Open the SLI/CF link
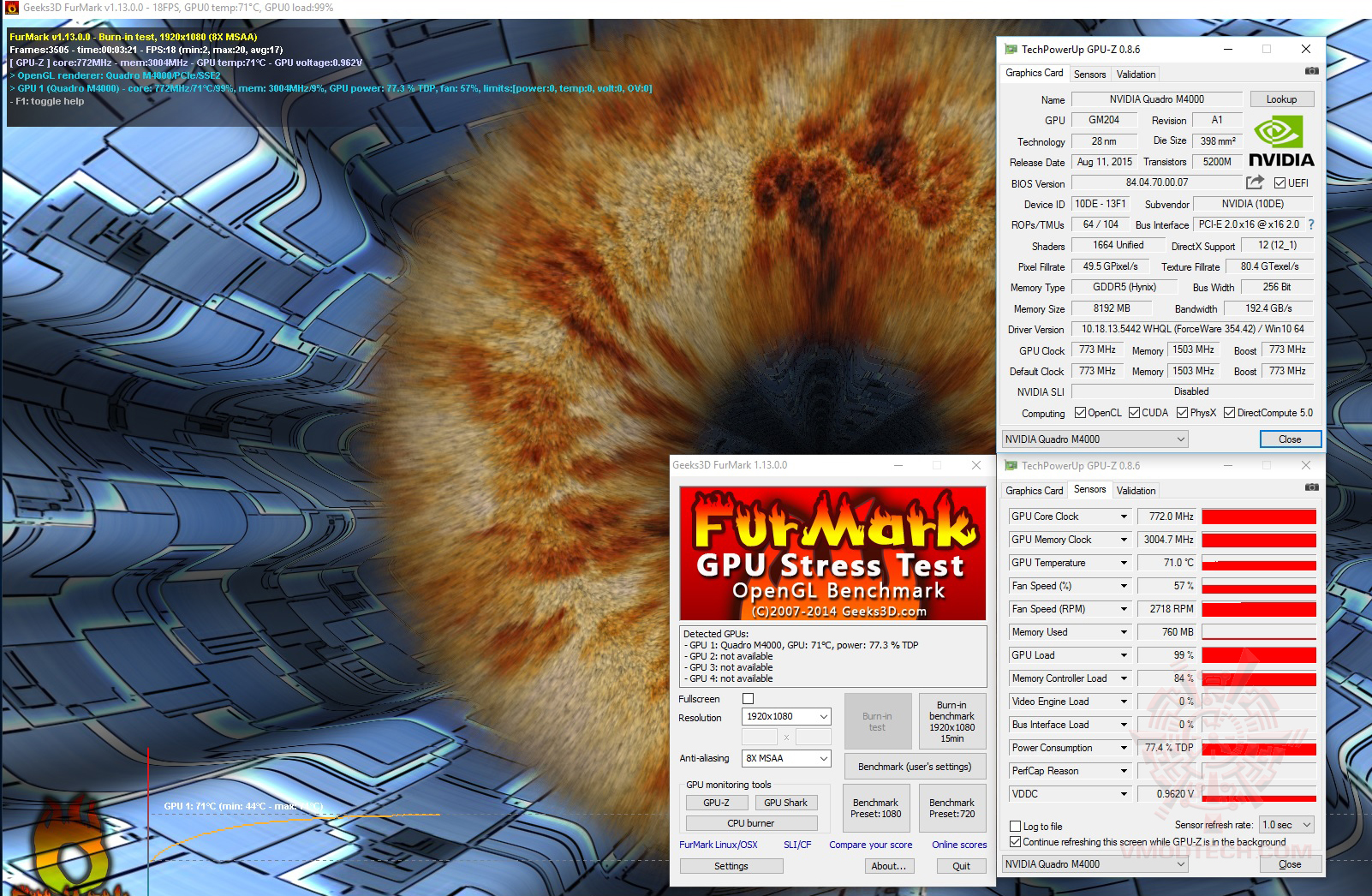The image size is (1372, 896). click(x=797, y=845)
